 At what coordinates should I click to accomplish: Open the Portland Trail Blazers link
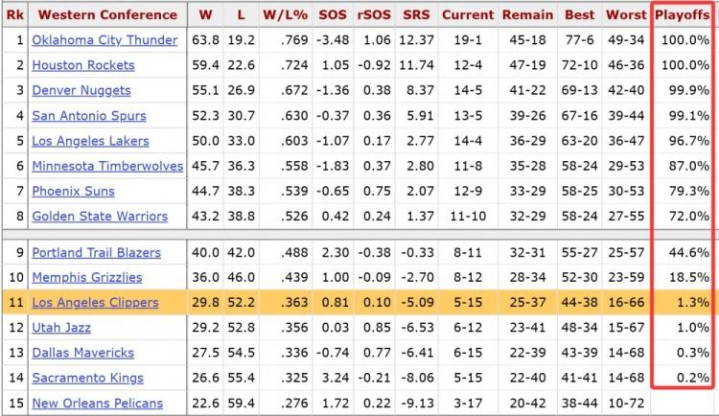point(96,252)
